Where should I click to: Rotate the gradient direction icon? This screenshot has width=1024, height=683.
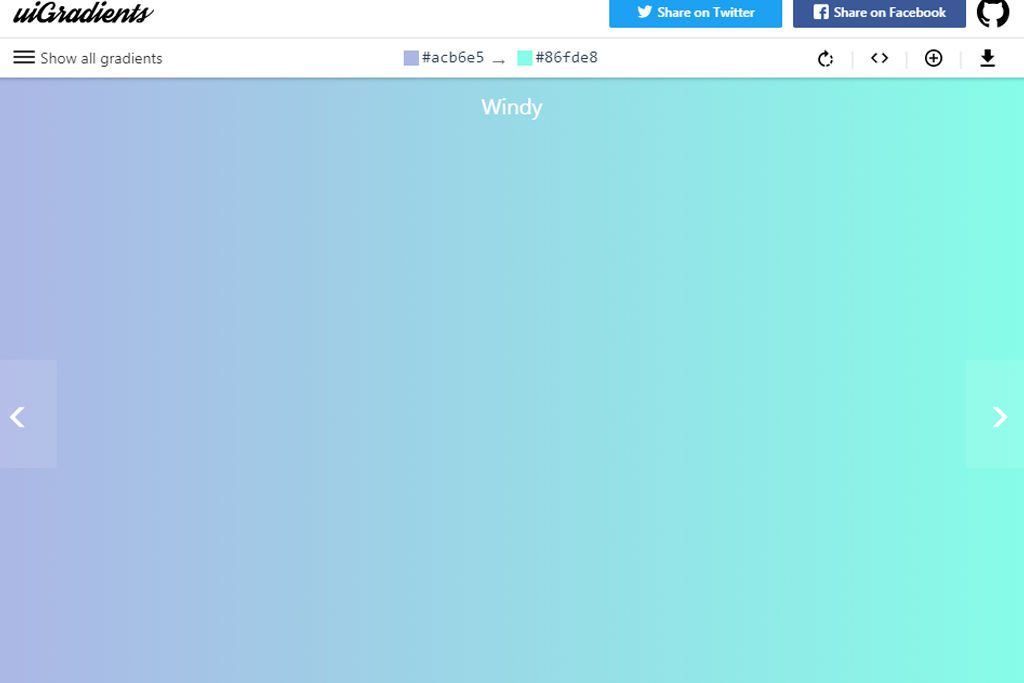point(825,59)
